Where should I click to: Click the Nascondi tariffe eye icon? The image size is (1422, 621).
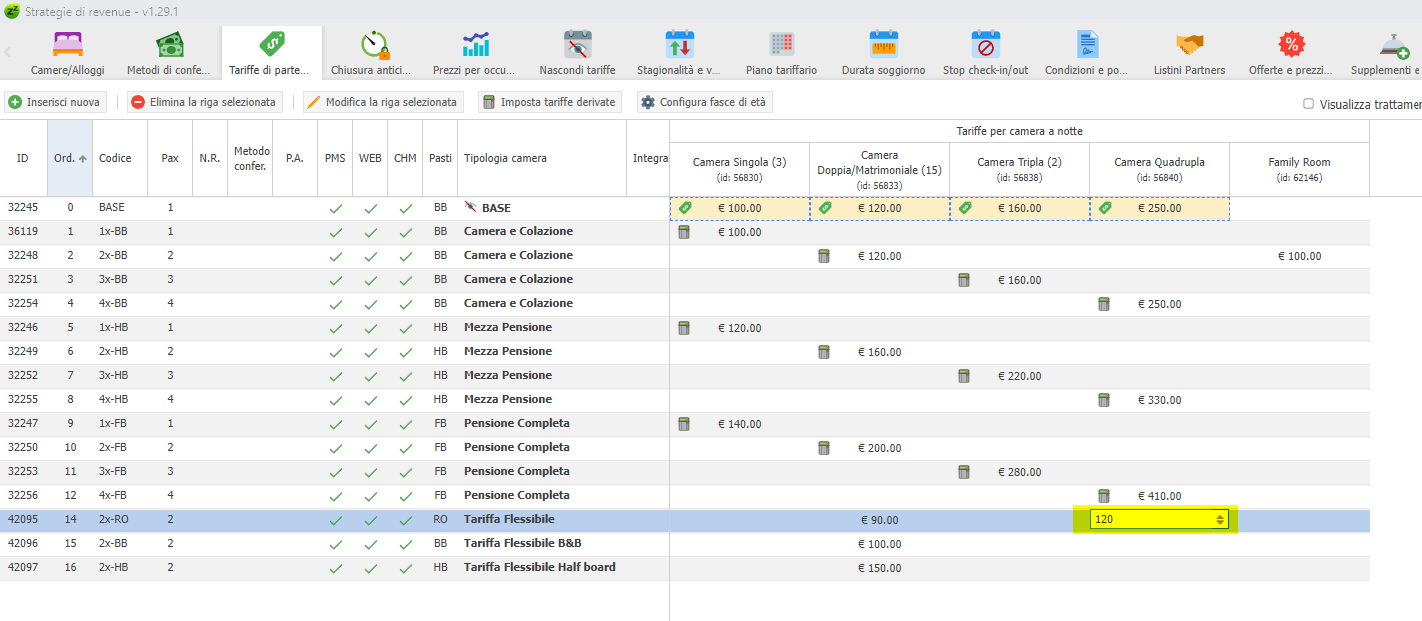578,45
